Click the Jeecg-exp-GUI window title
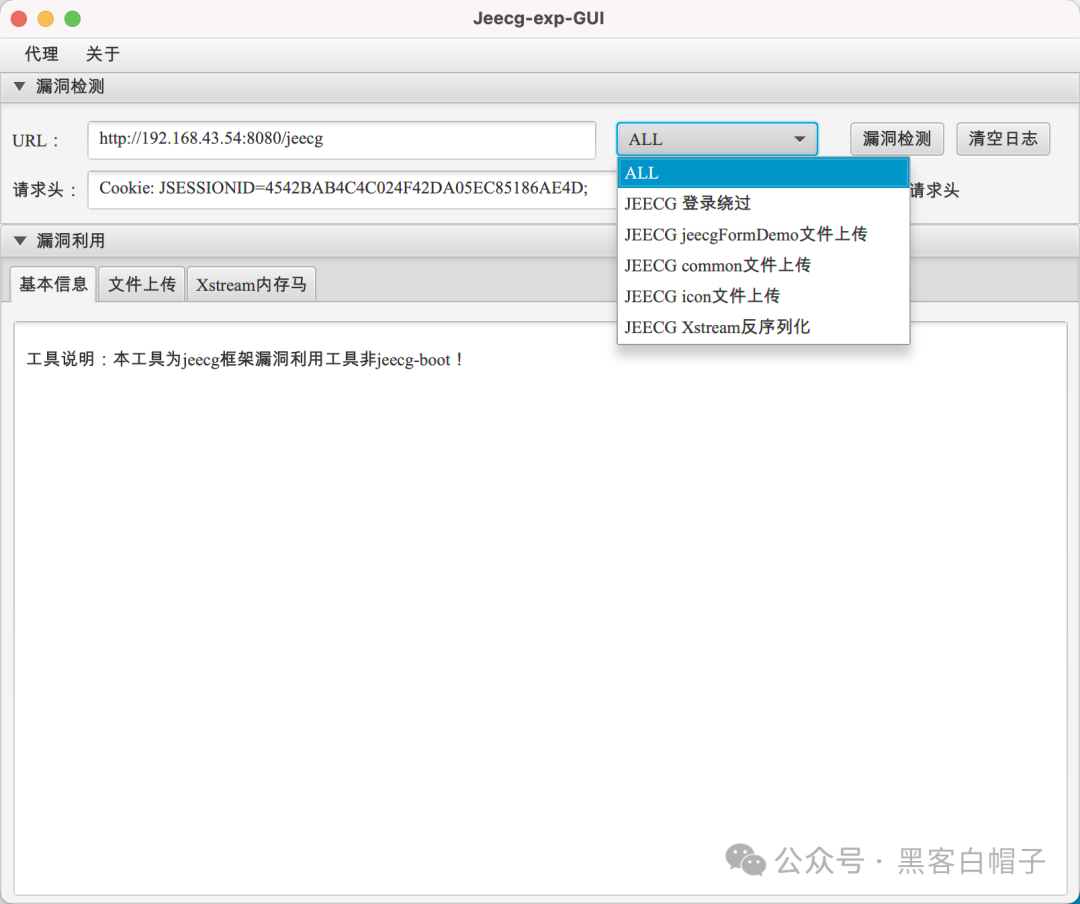The image size is (1080, 904). pyautogui.click(x=539, y=18)
